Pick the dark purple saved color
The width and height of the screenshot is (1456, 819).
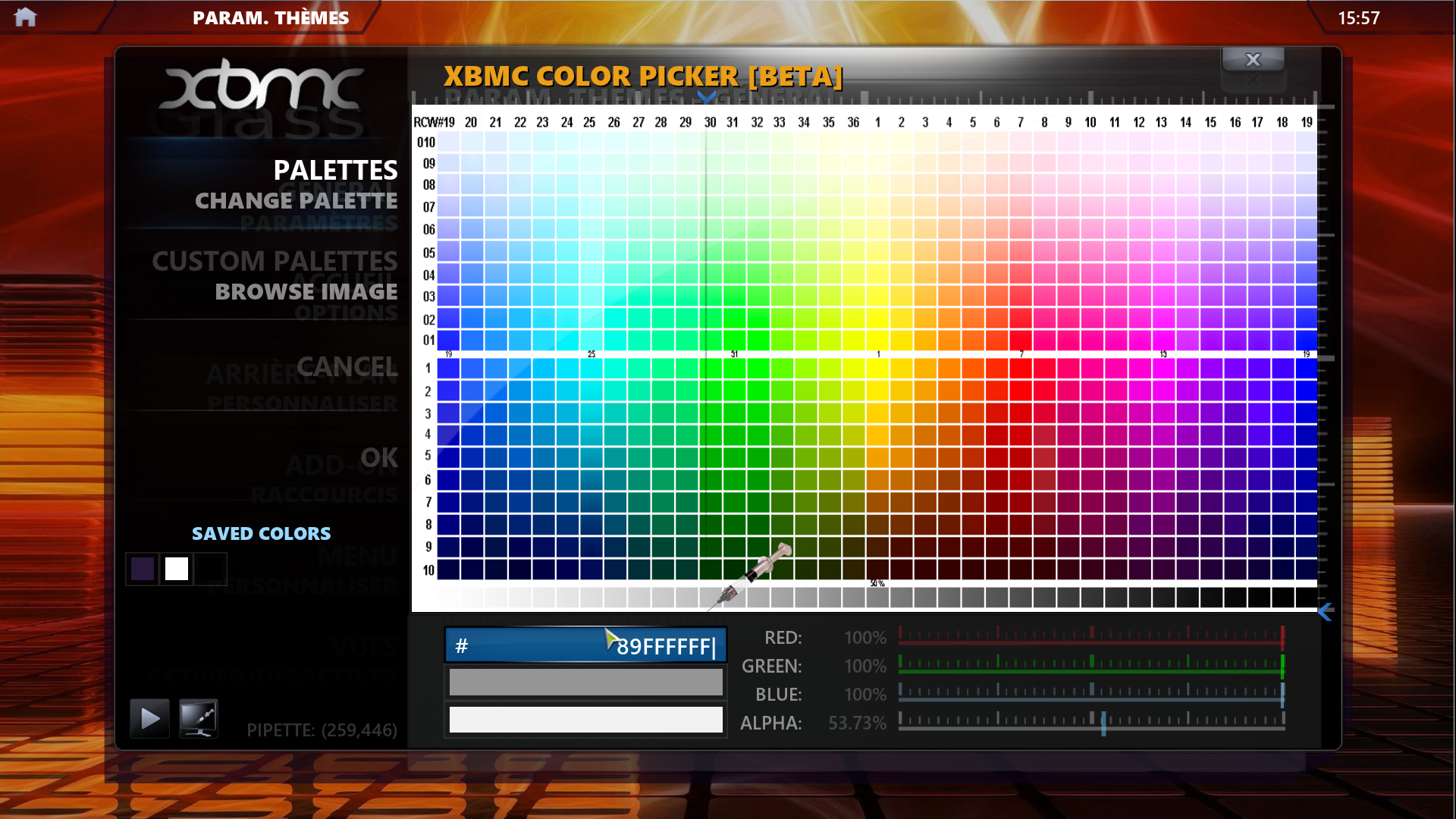143,569
